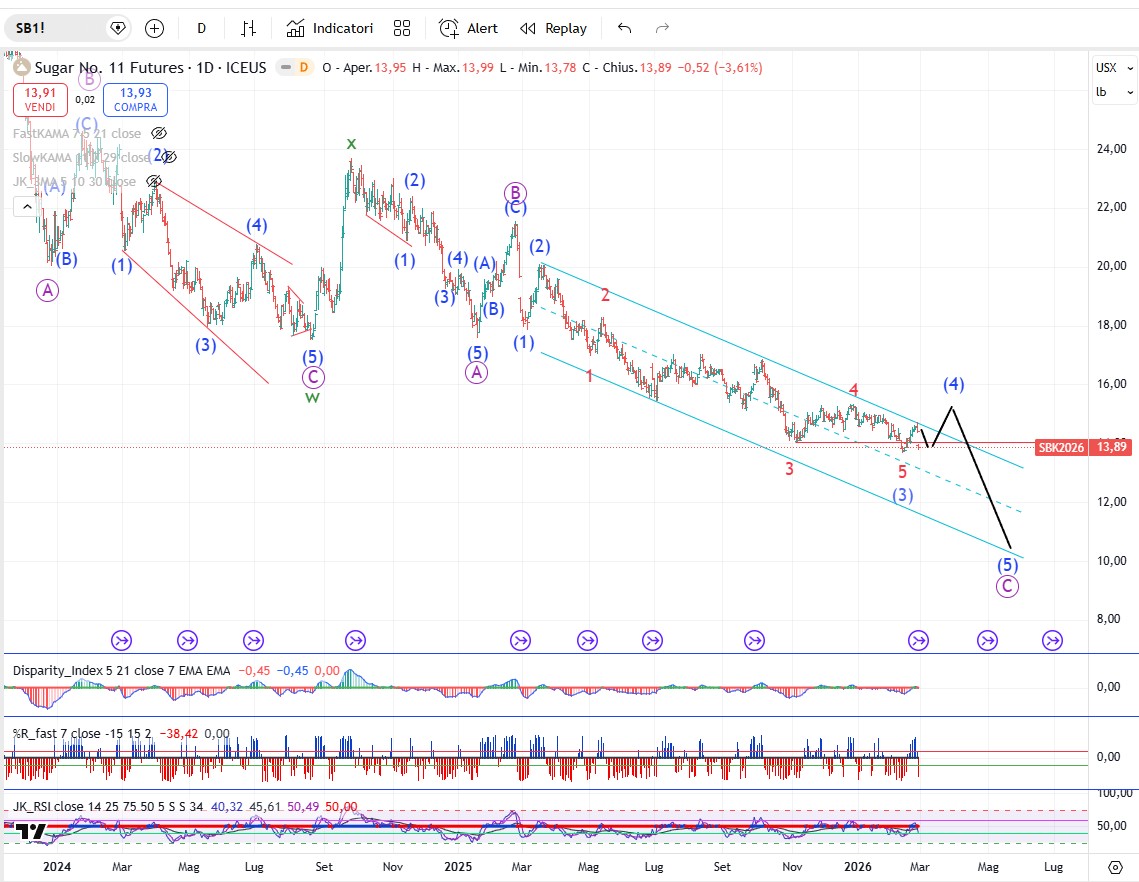Open the lb unit dropdown
This screenshot has width=1139, height=882.
(x=1114, y=92)
